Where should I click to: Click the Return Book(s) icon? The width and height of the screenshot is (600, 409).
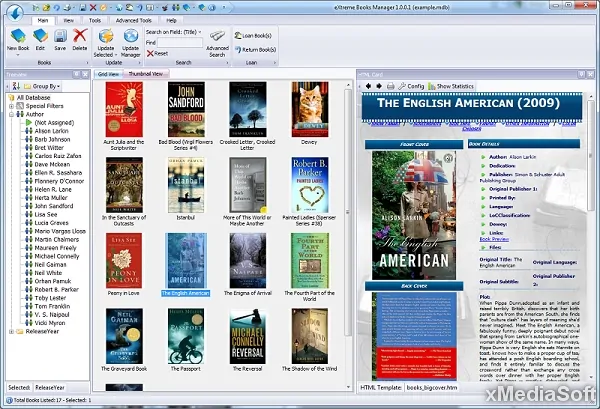pyautogui.click(x=238, y=50)
